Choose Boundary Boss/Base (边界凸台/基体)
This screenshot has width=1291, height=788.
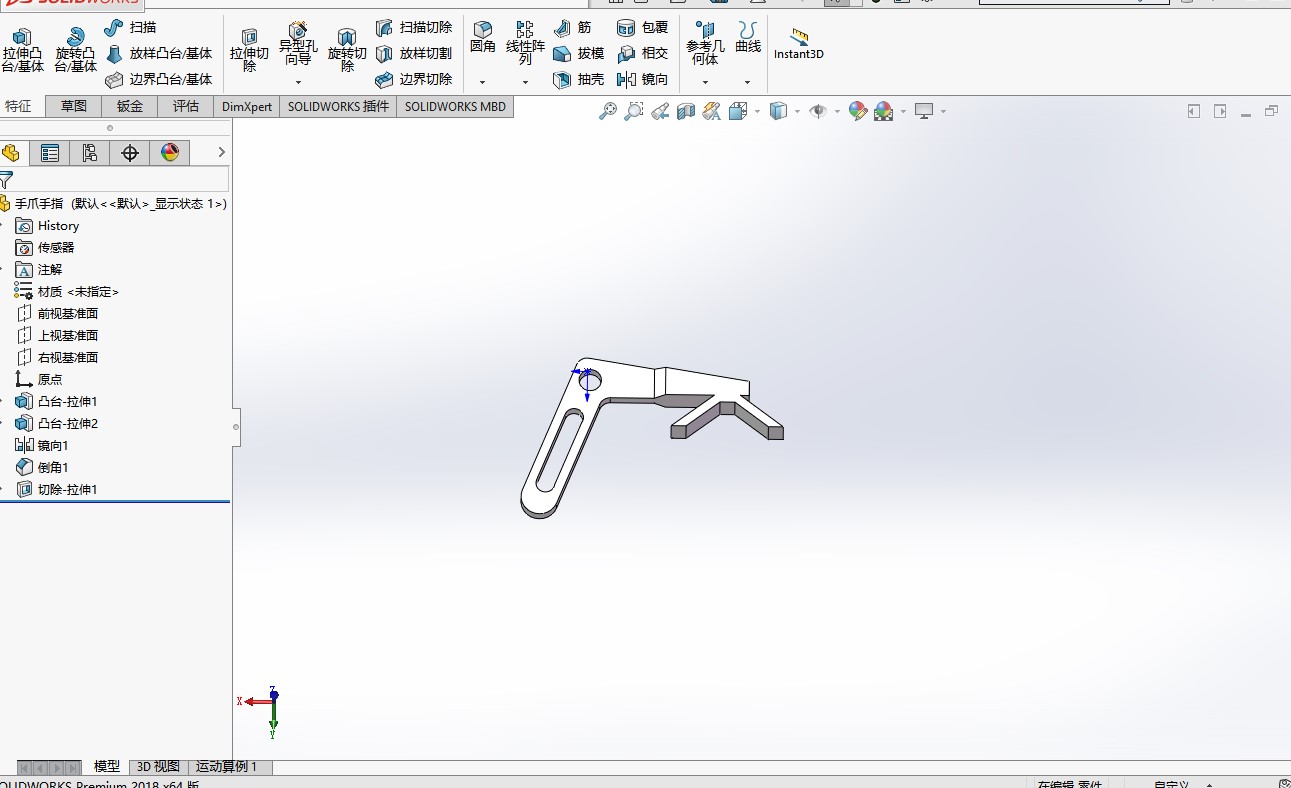coord(159,79)
